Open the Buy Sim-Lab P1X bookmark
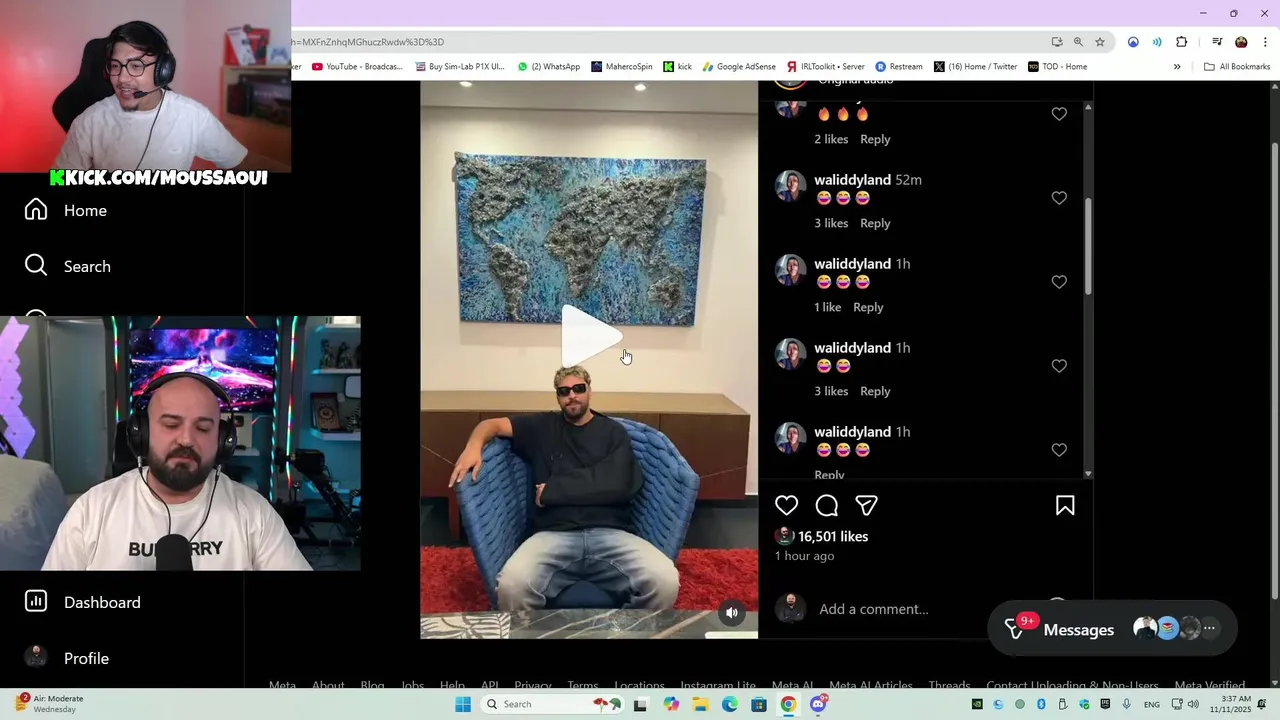1280x720 pixels. coord(458,67)
